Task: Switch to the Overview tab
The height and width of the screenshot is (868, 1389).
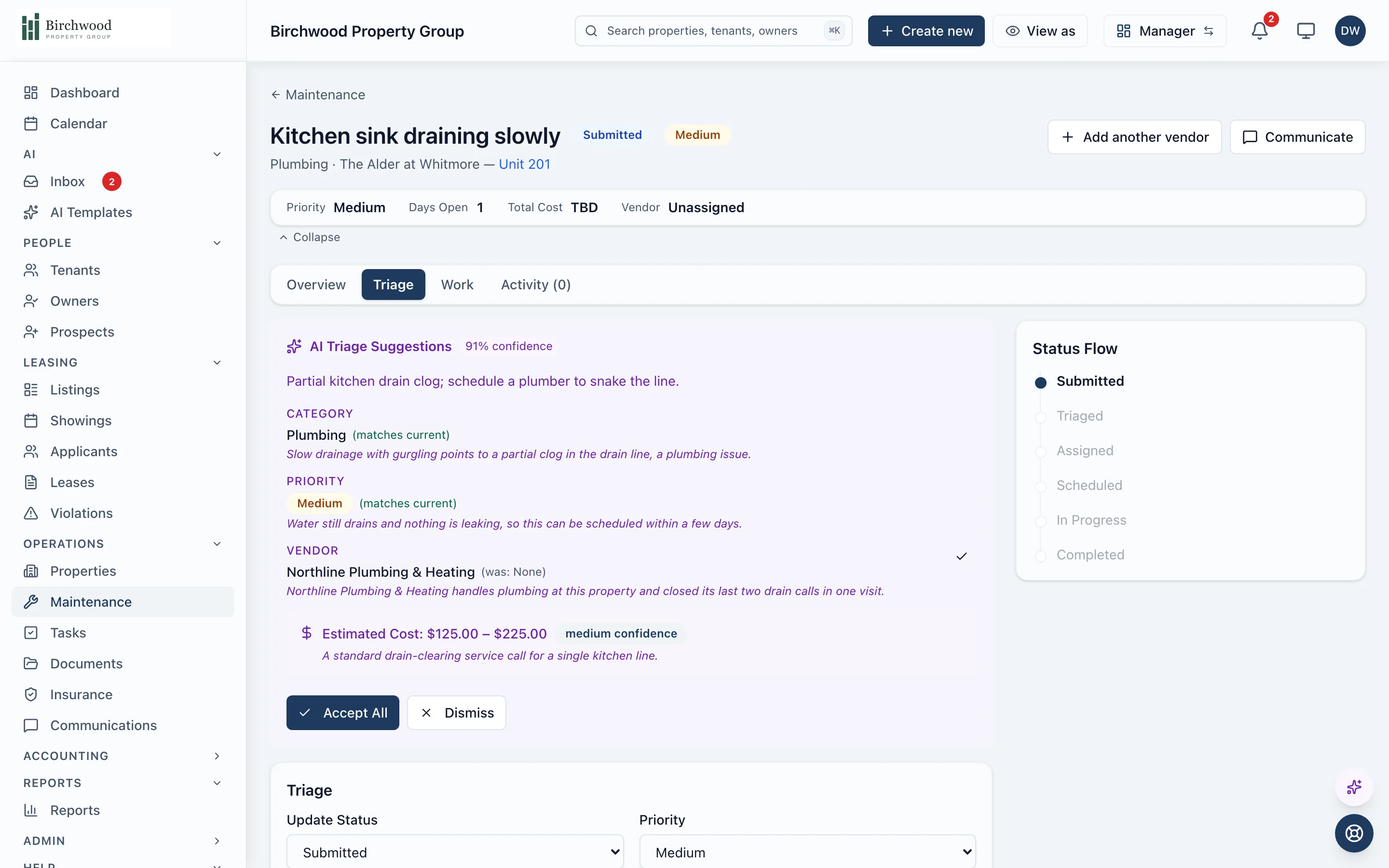Action: (x=316, y=285)
